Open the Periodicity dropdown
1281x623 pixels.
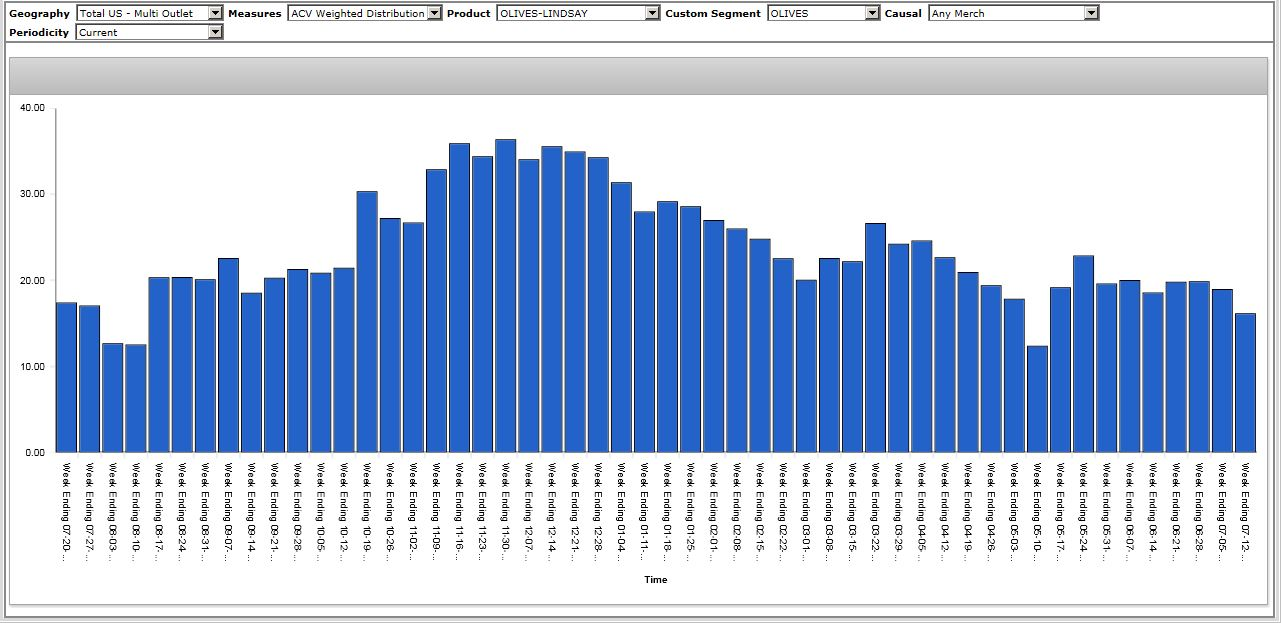[215, 32]
